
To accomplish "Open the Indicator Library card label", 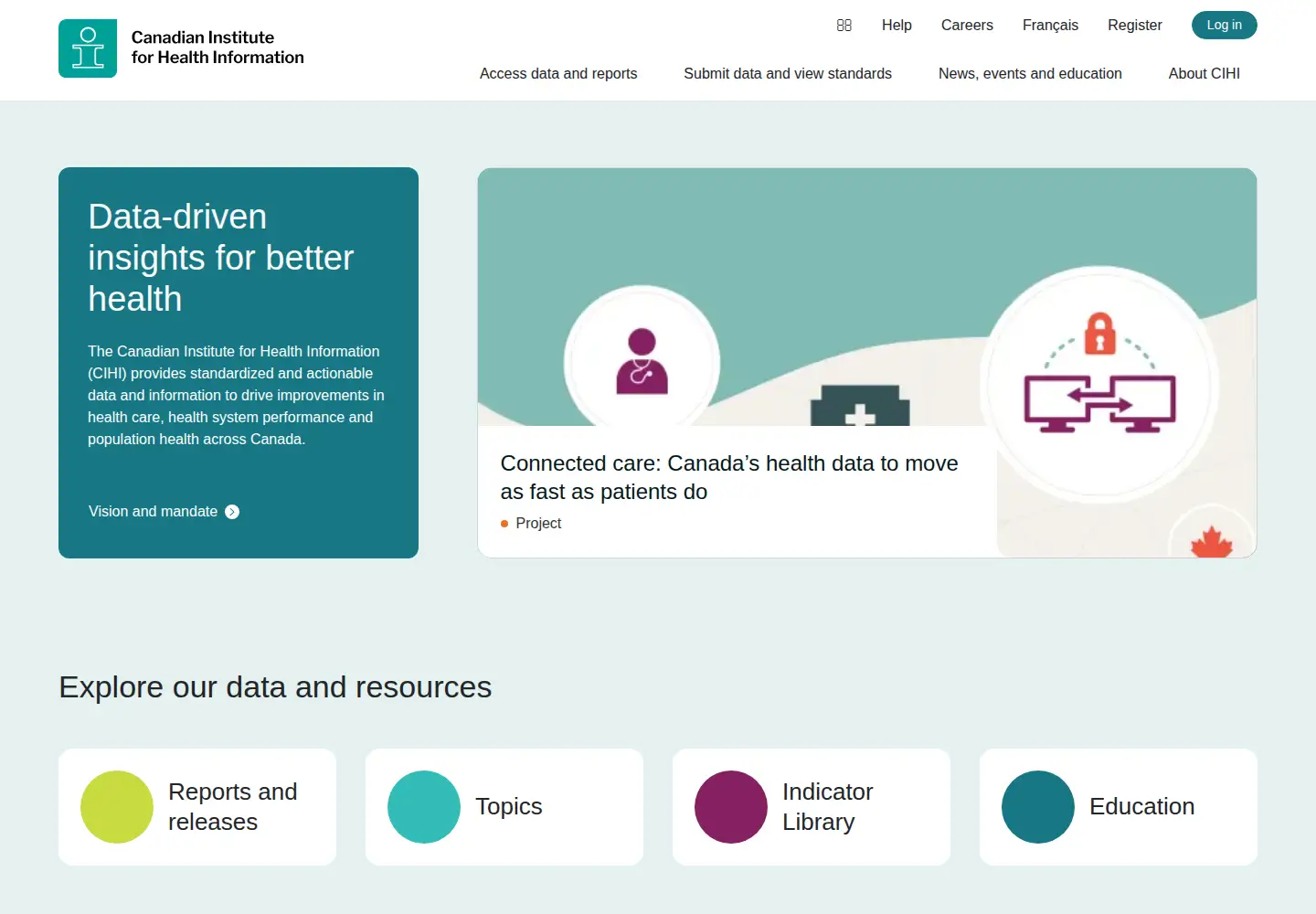I will click(x=828, y=807).
